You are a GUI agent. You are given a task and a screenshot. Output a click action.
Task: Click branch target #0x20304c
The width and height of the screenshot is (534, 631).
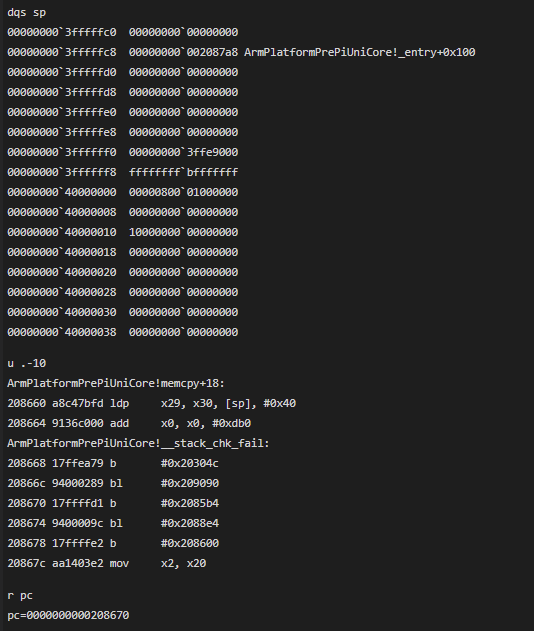tap(190, 464)
